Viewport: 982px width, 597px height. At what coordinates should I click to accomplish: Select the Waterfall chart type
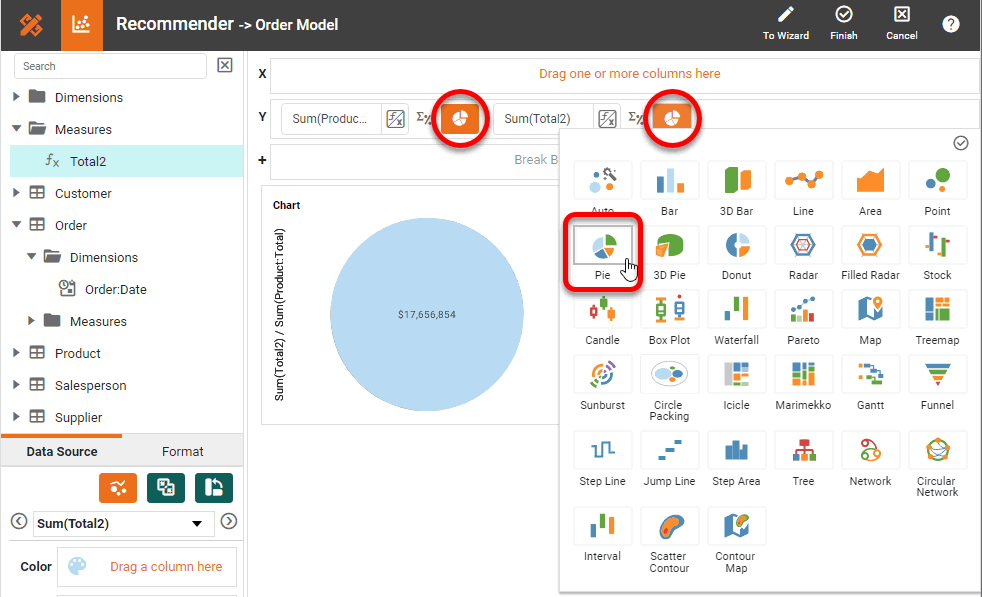(736, 310)
